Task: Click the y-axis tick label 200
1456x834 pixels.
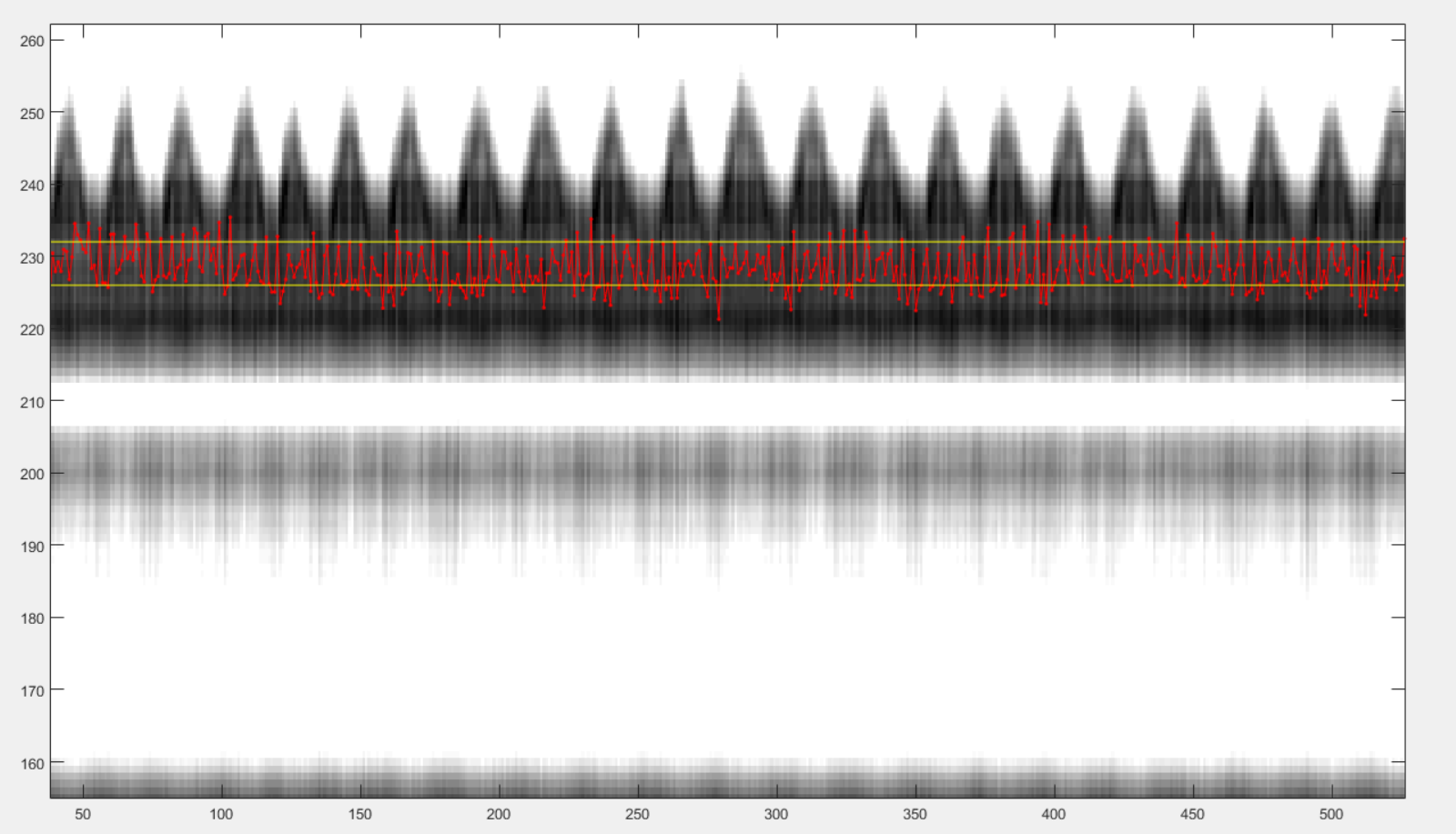Action: click(32, 474)
